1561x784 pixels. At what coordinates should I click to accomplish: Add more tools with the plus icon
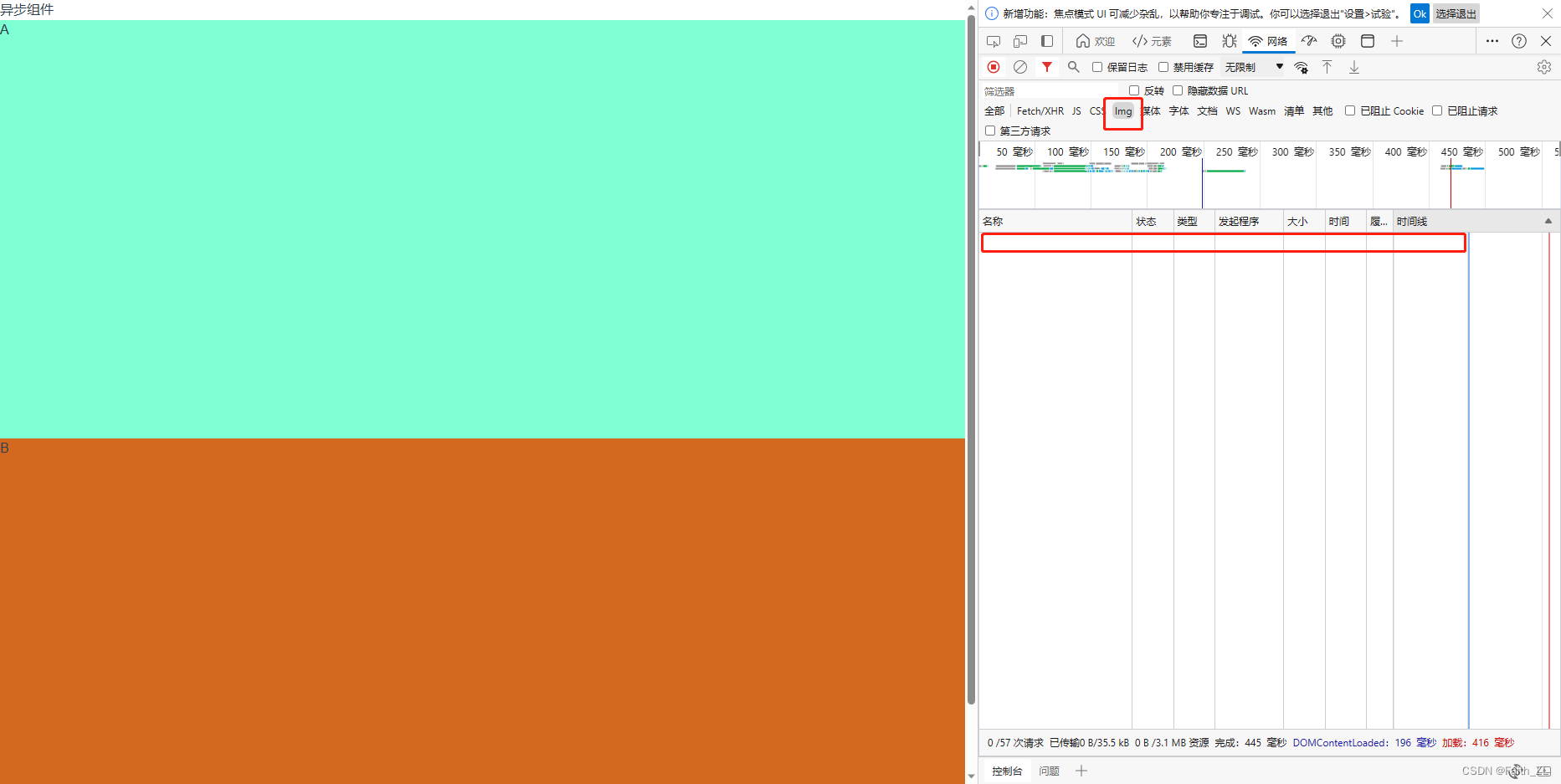click(1397, 41)
